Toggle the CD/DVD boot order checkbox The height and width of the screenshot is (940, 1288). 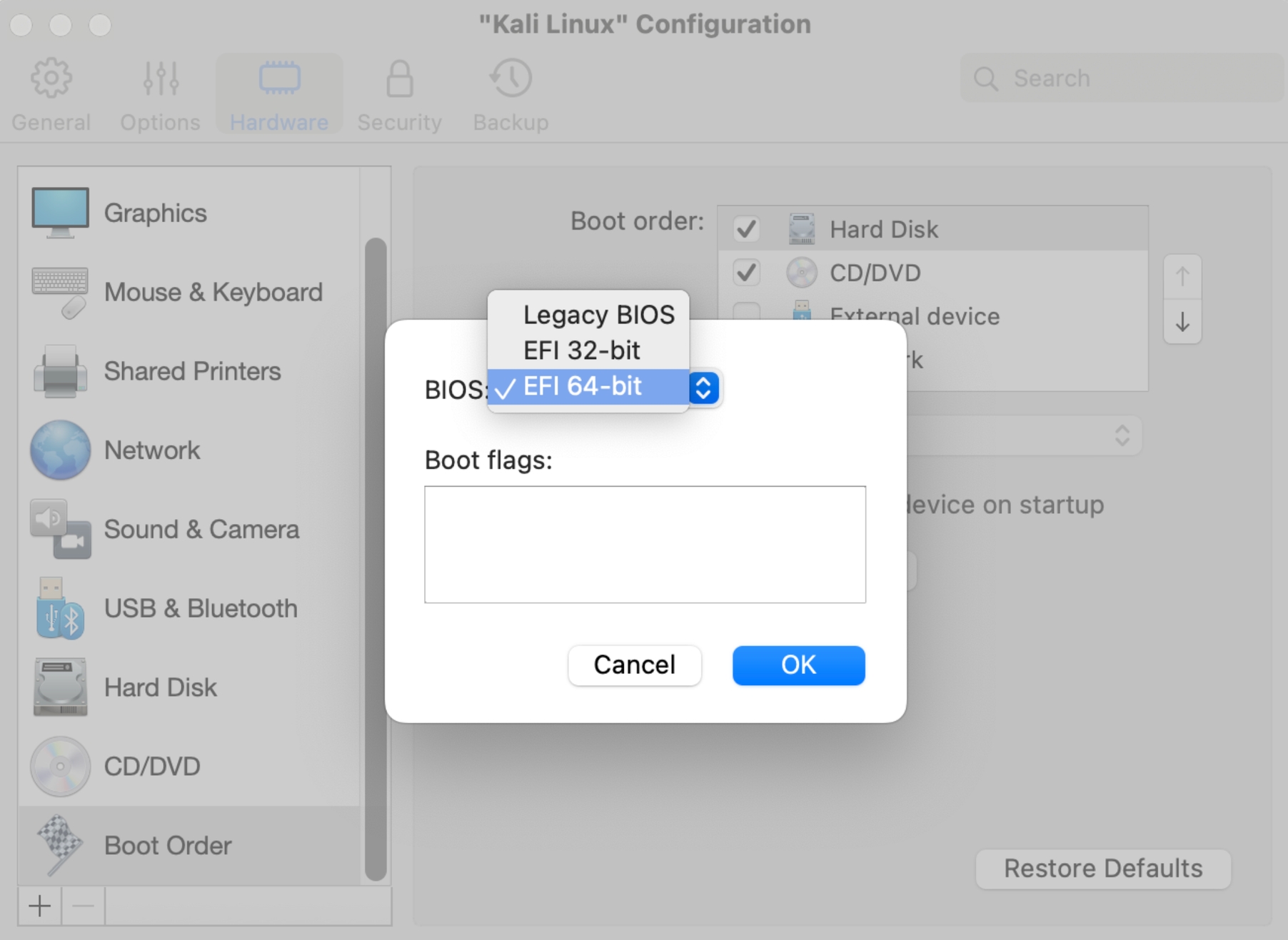(x=746, y=273)
